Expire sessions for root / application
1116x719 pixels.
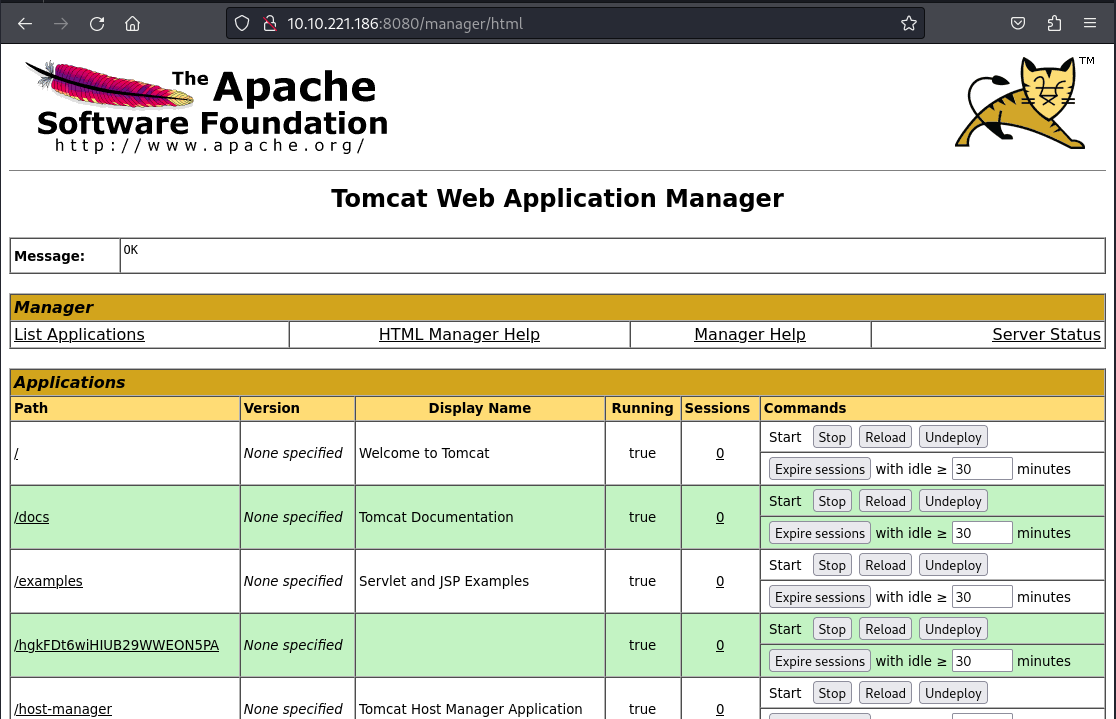point(820,469)
